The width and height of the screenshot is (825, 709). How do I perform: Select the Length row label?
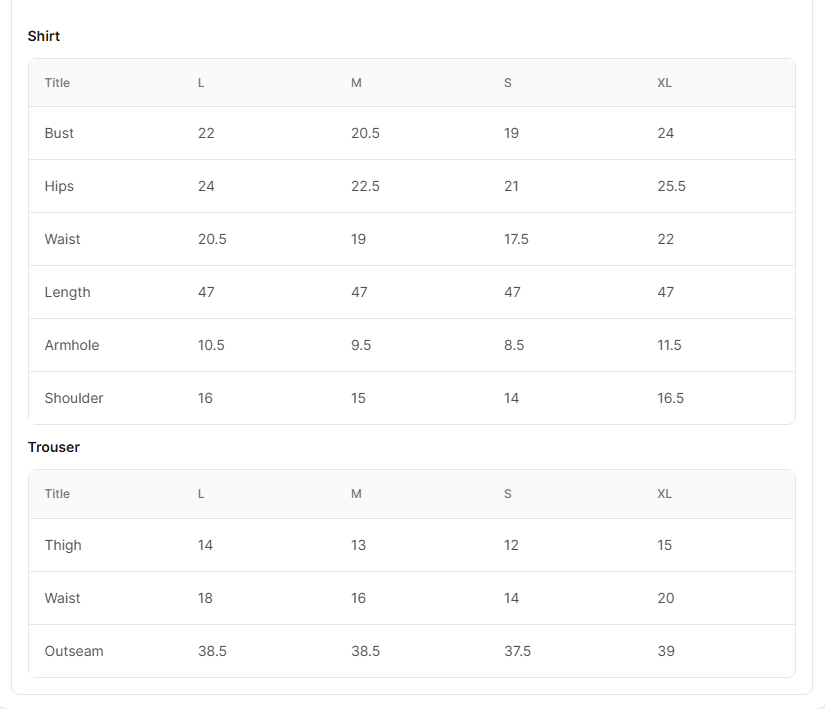click(67, 292)
